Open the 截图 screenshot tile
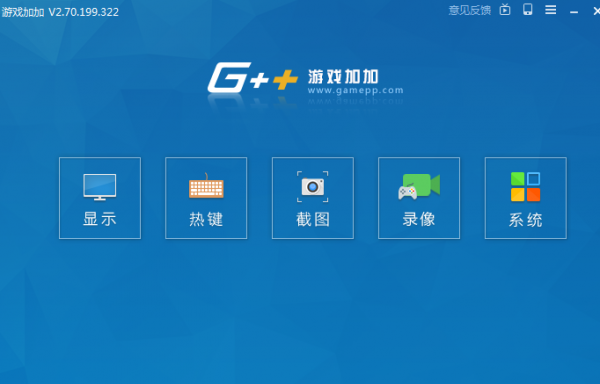The image size is (600, 384). pos(313,198)
